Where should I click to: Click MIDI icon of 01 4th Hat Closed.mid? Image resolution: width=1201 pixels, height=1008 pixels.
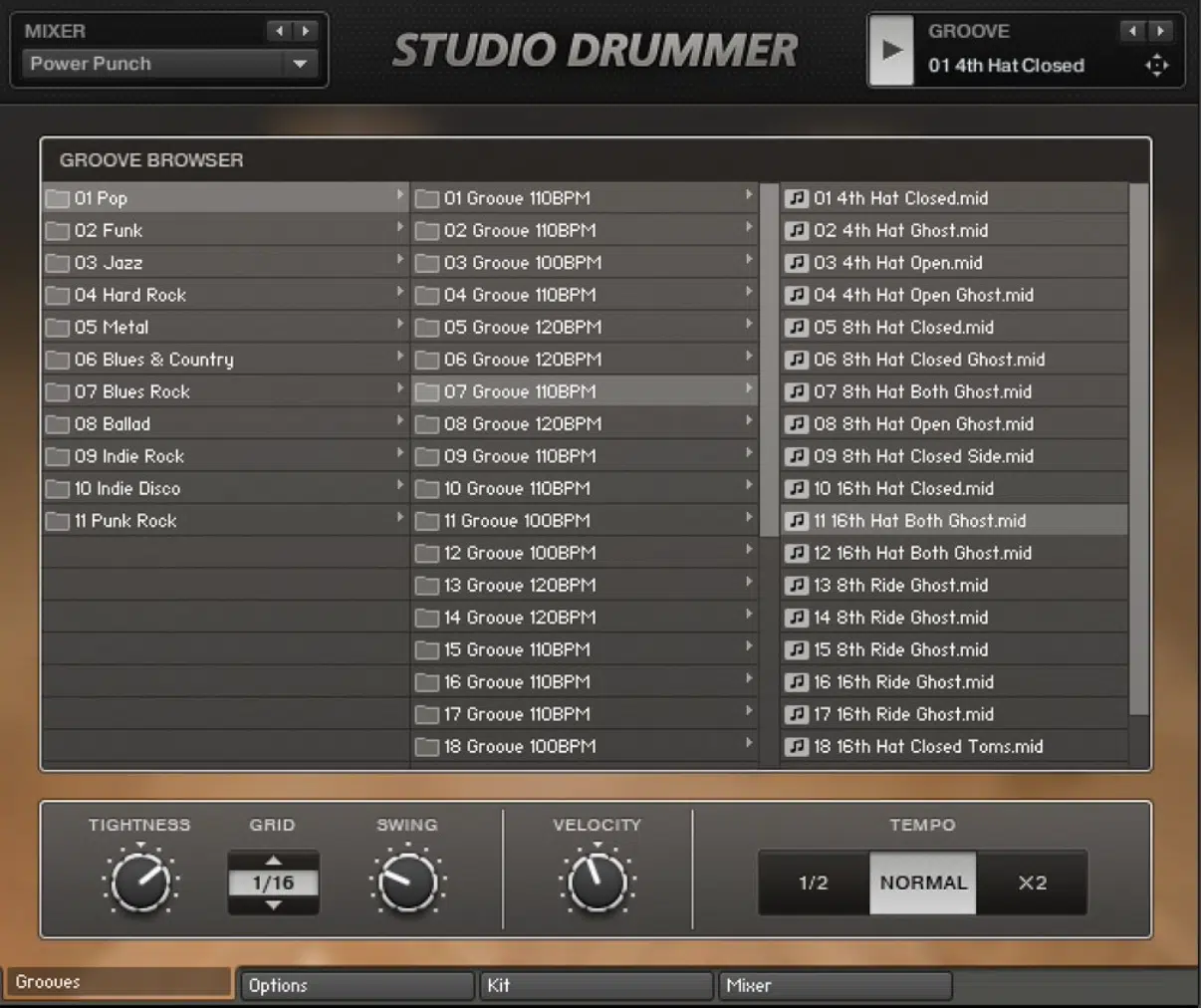point(797,198)
